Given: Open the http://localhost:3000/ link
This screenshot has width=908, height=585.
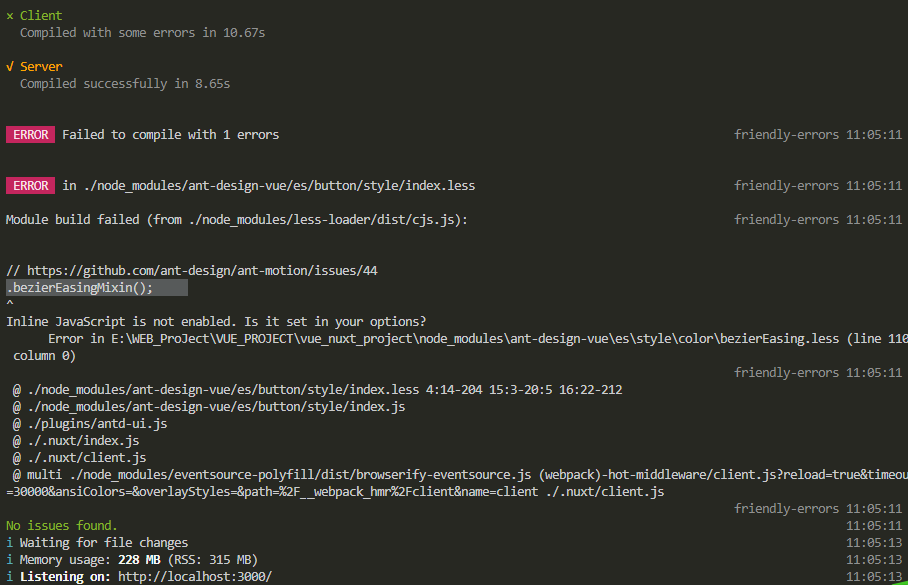Looking at the screenshot, I should 194,577.
